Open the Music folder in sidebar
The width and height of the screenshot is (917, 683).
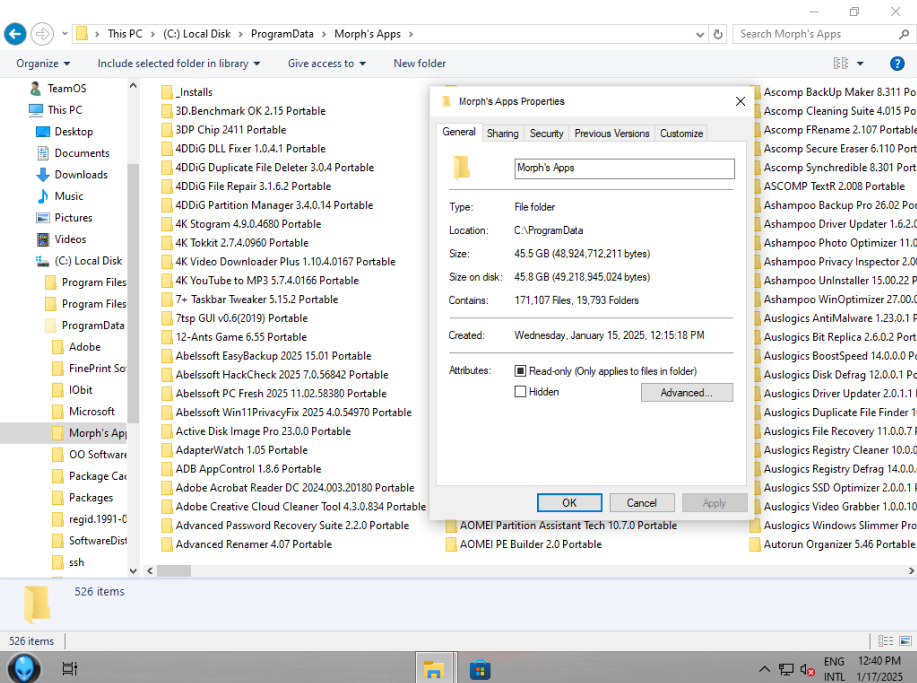[x=68, y=196]
